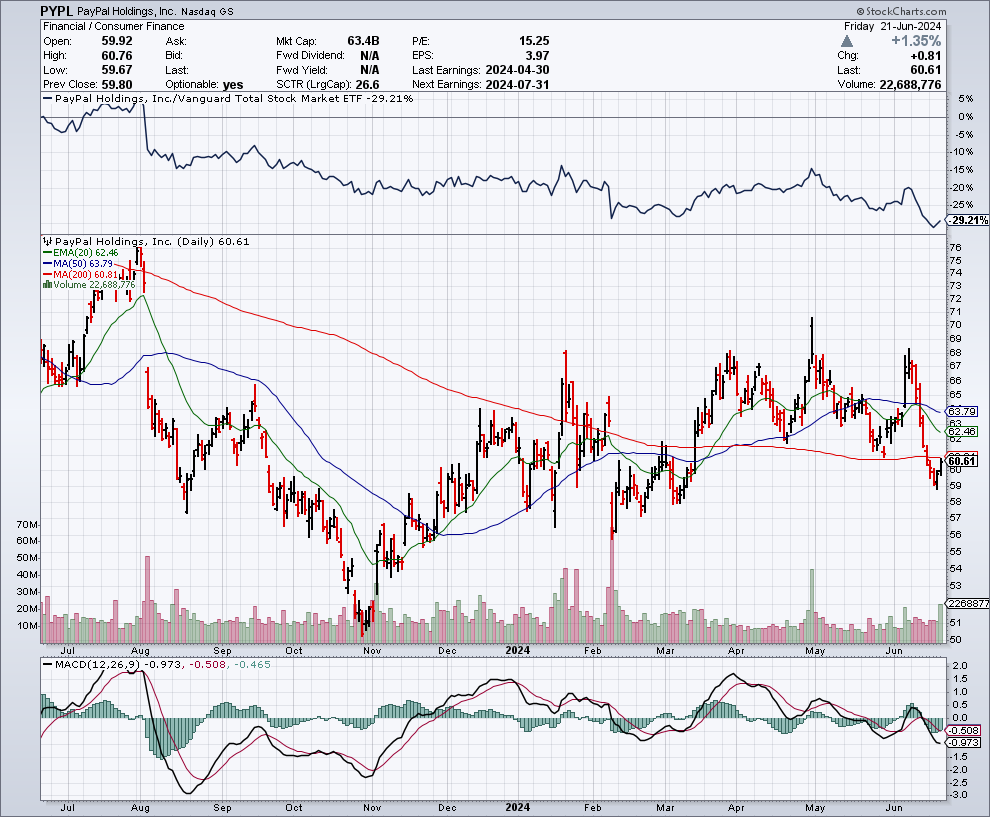Select the Prev Close value 59.80

pos(117,85)
